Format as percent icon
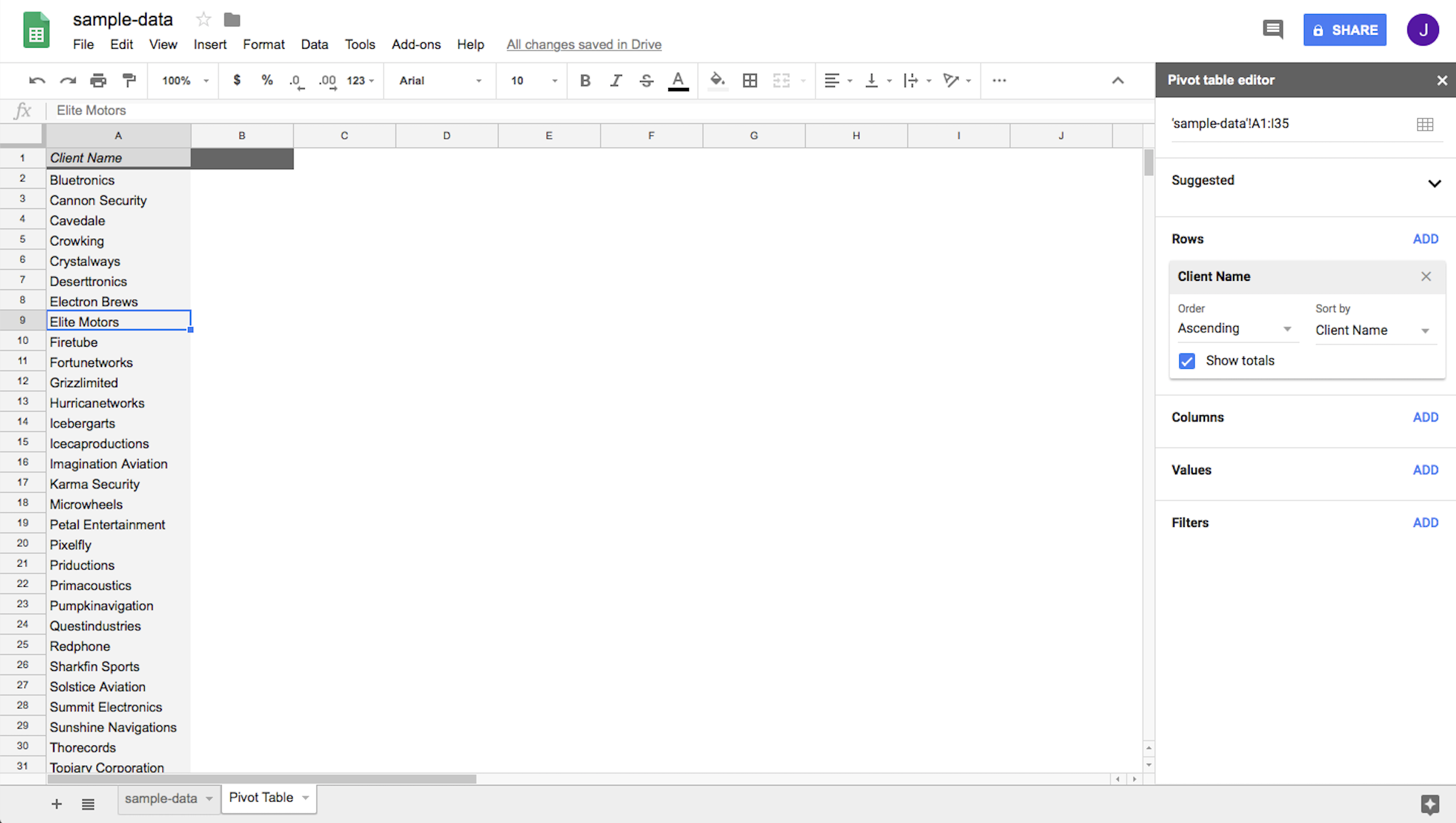Image resolution: width=1456 pixels, height=823 pixels. tap(267, 80)
